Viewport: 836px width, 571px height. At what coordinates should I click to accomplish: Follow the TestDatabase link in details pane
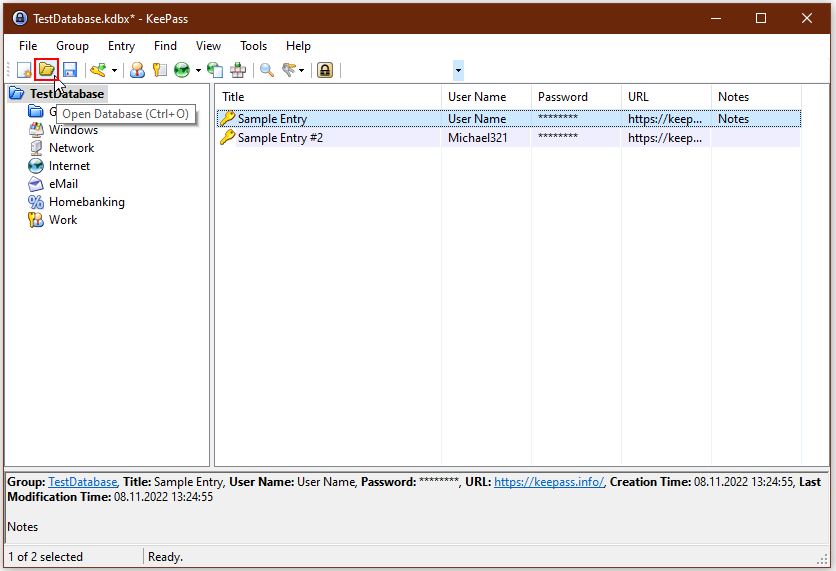coord(83,482)
